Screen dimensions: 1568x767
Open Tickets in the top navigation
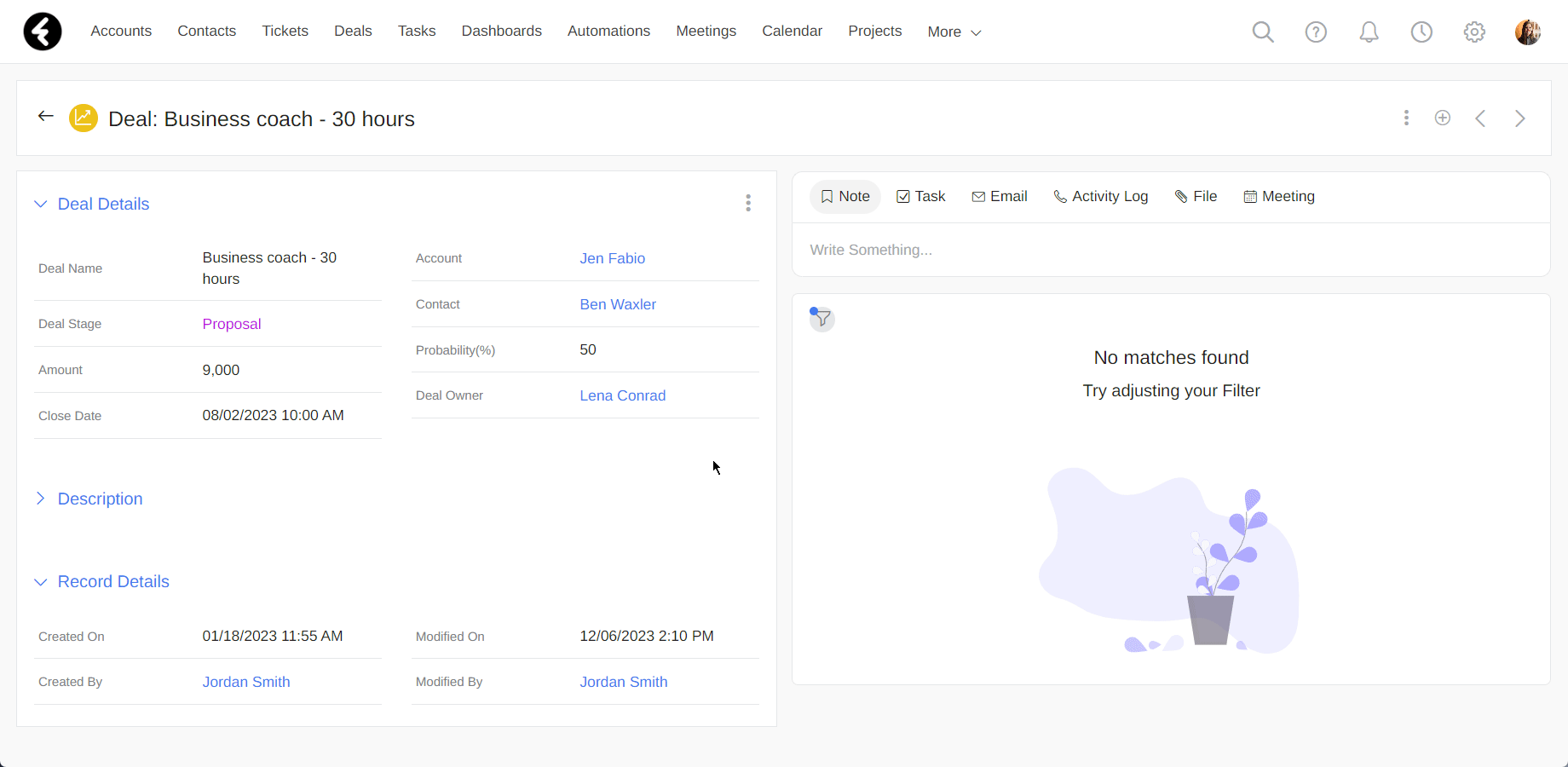(x=285, y=32)
